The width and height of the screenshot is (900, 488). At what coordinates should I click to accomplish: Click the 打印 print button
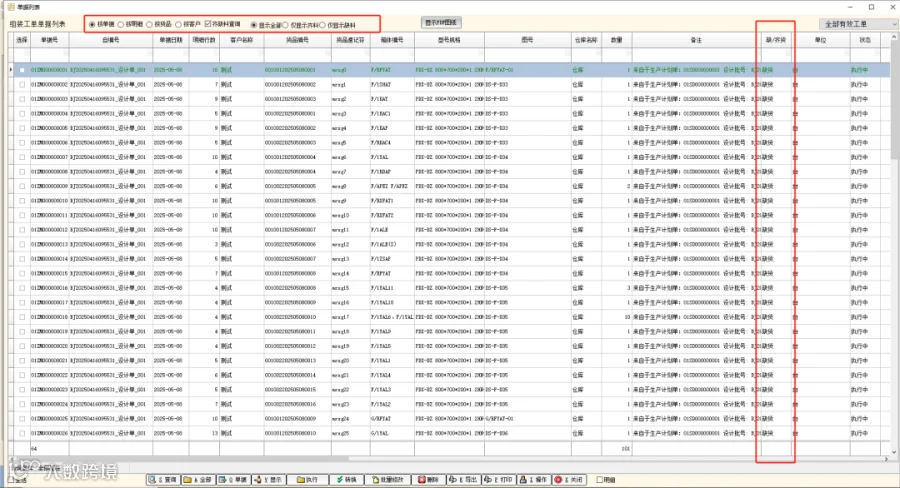pos(499,479)
